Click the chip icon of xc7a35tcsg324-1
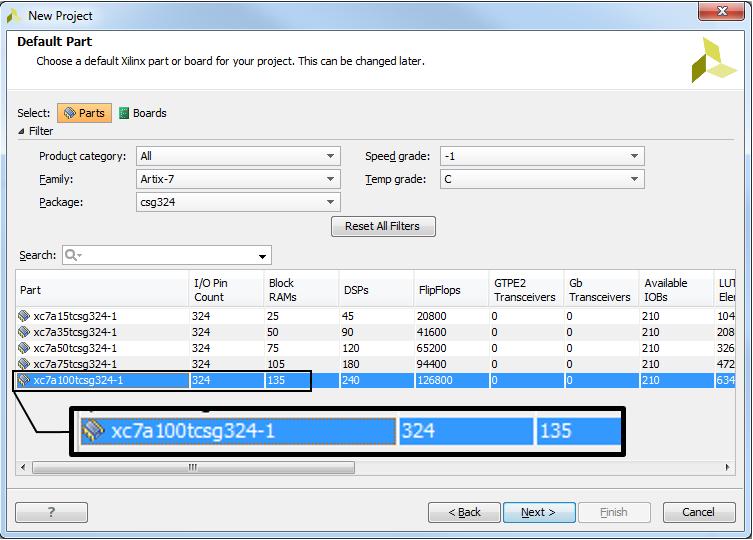Image resolution: width=753 pixels, height=540 pixels. tap(24, 332)
